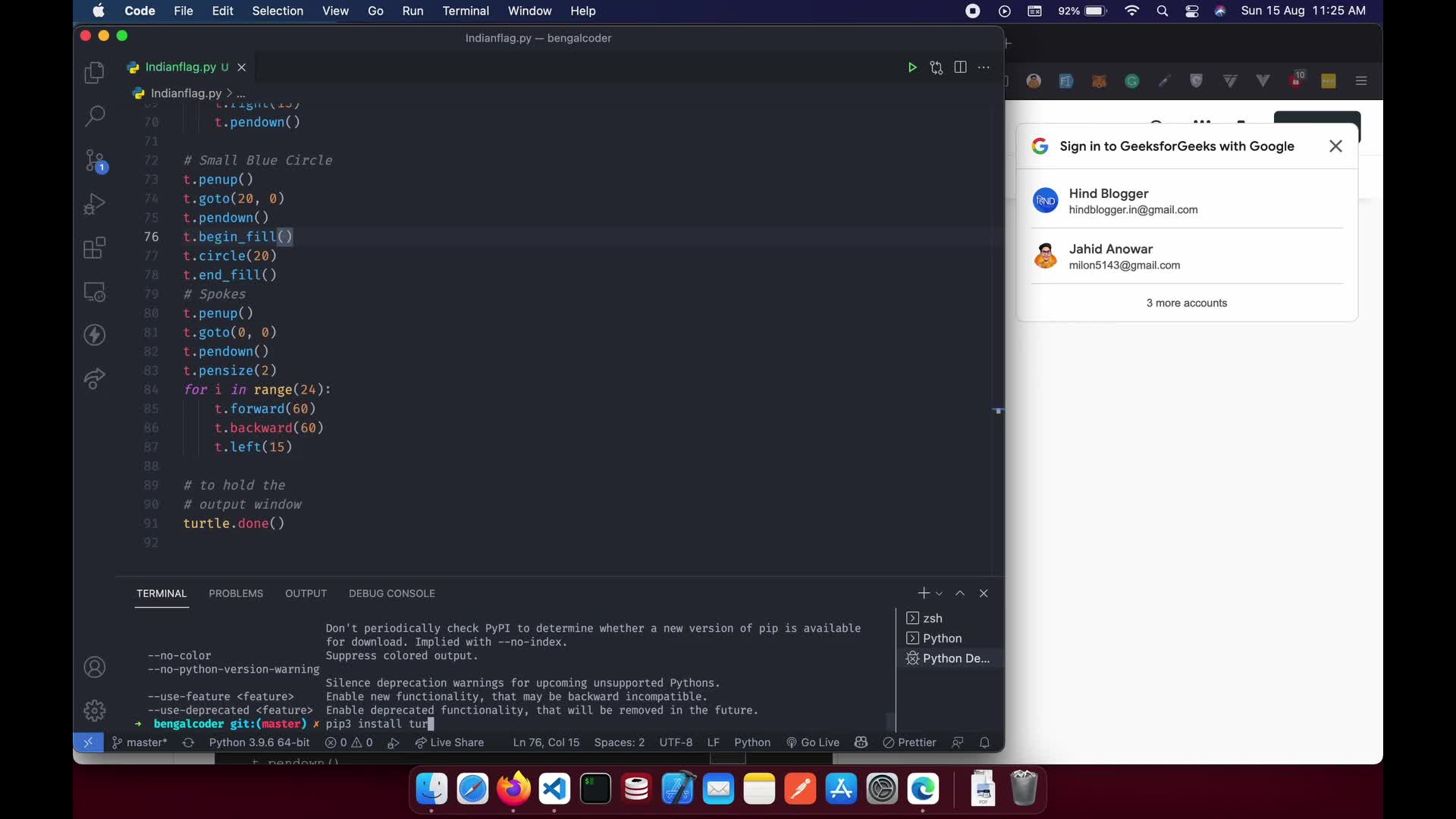This screenshot has width=1456, height=819.
Task: Click the terminal vertical scrollbar
Action: (891, 720)
